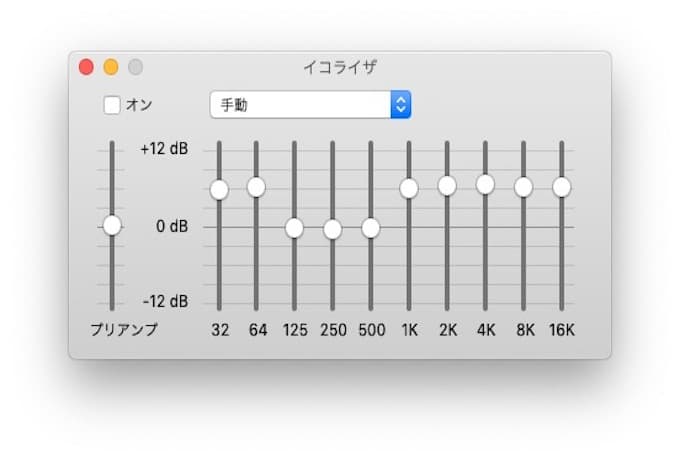Click the +12 dB scale label
Viewport: 680px width, 460px height.
click(x=164, y=149)
